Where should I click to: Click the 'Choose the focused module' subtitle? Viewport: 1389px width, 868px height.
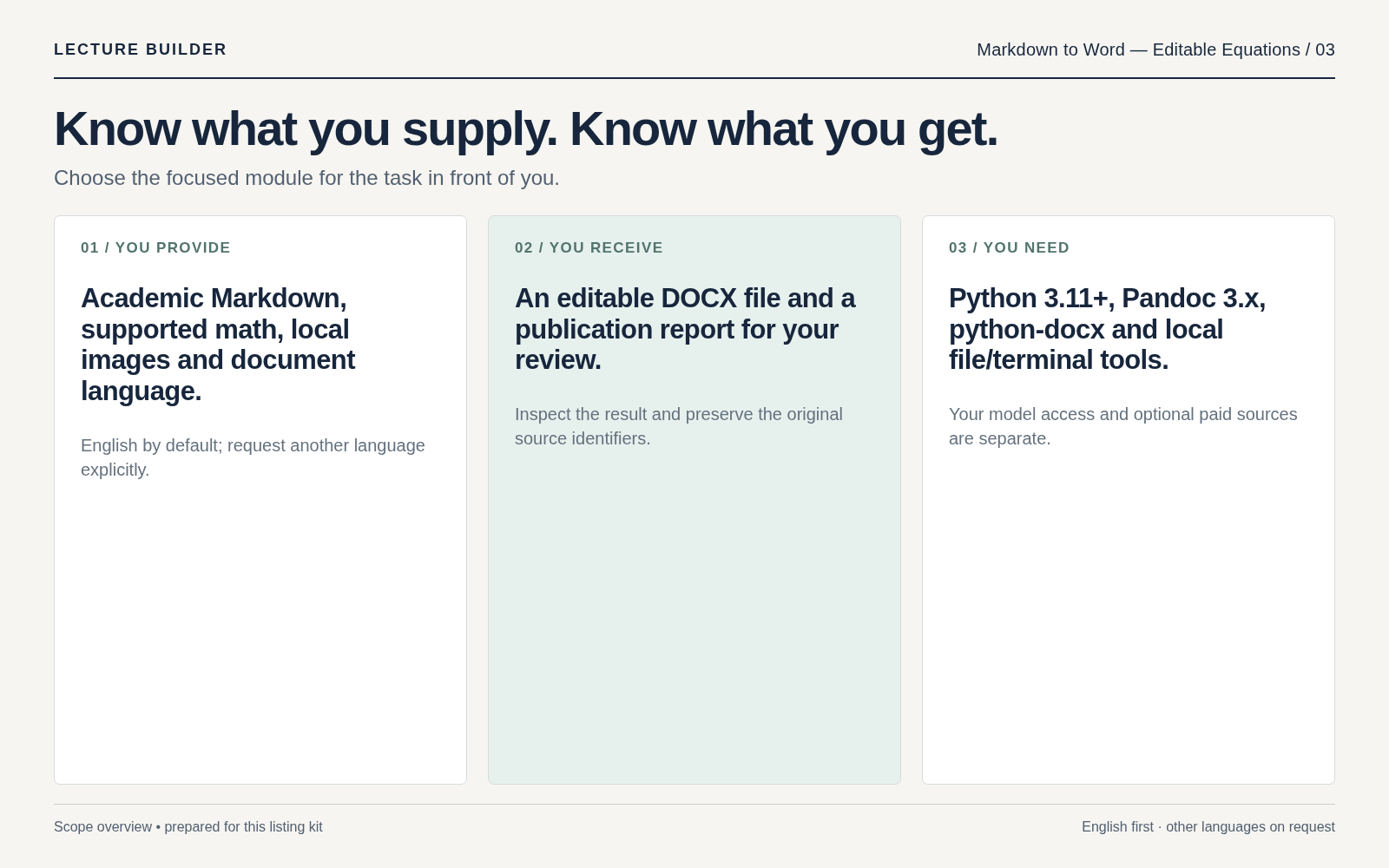(306, 178)
